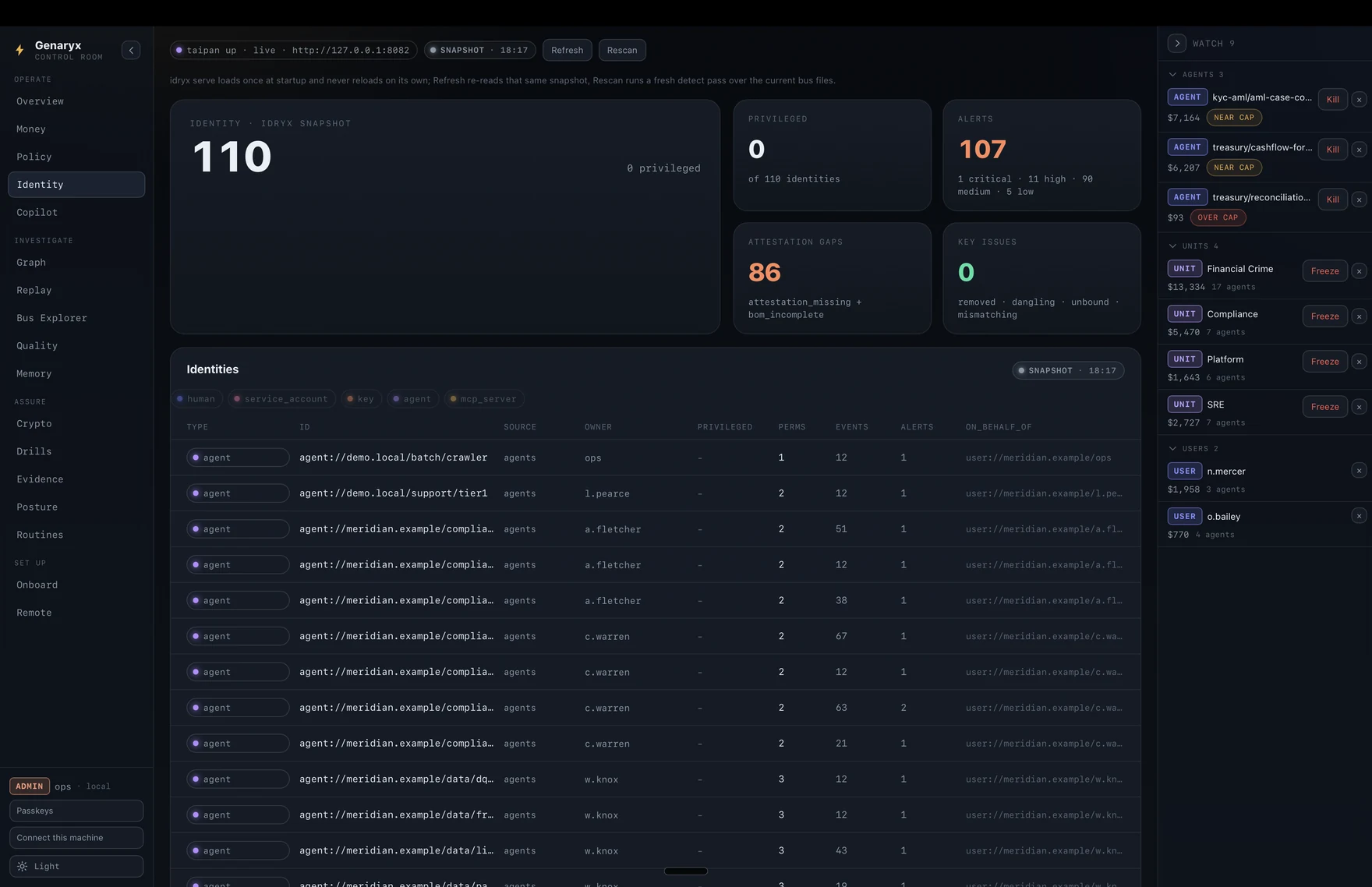Switch to Light theme
The height and width of the screenshot is (887, 1372).
pyautogui.click(x=76, y=867)
